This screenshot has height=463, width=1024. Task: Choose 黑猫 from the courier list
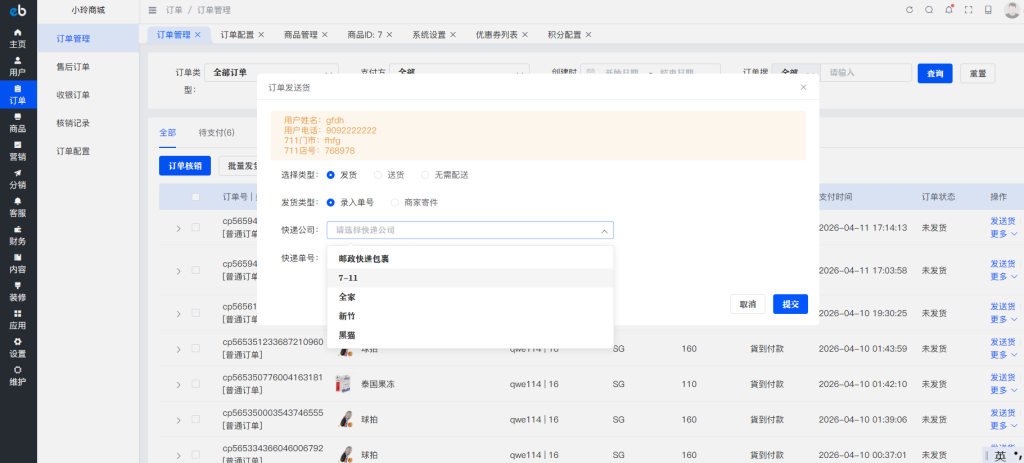tap(470, 335)
